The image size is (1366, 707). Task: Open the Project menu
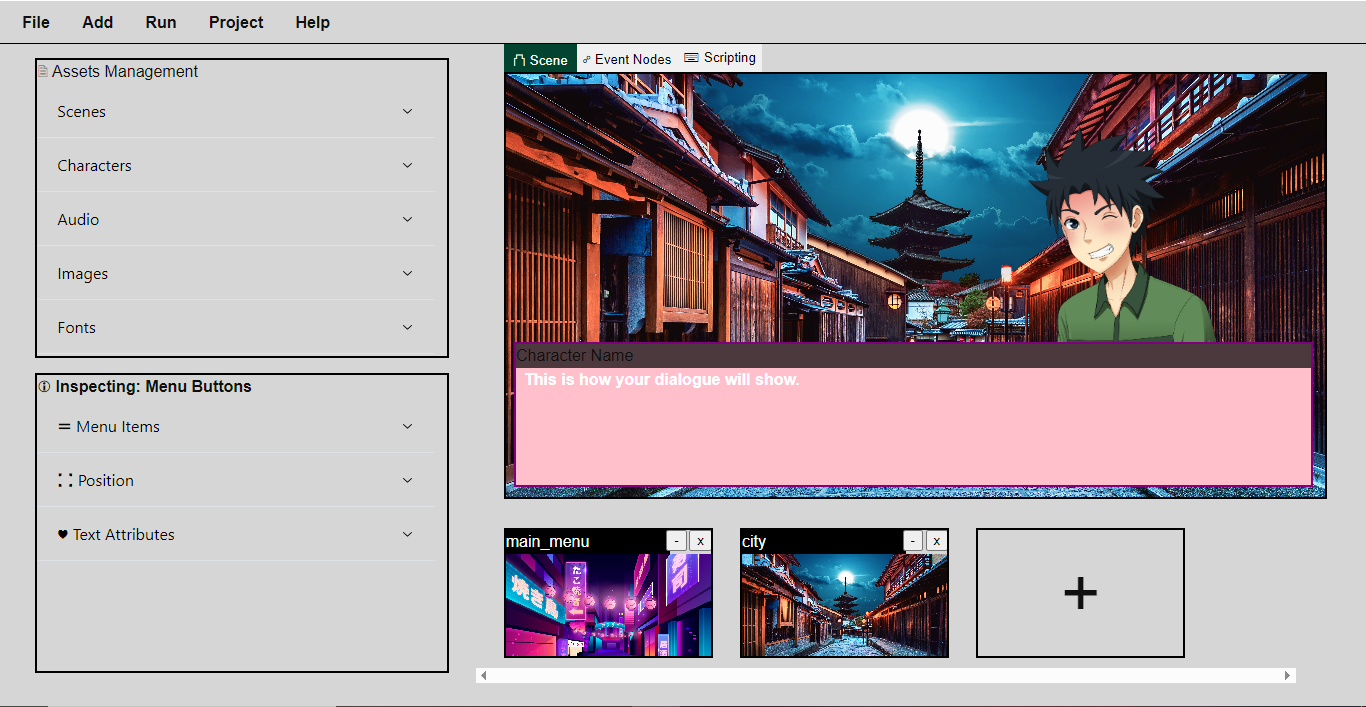click(236, 22)
